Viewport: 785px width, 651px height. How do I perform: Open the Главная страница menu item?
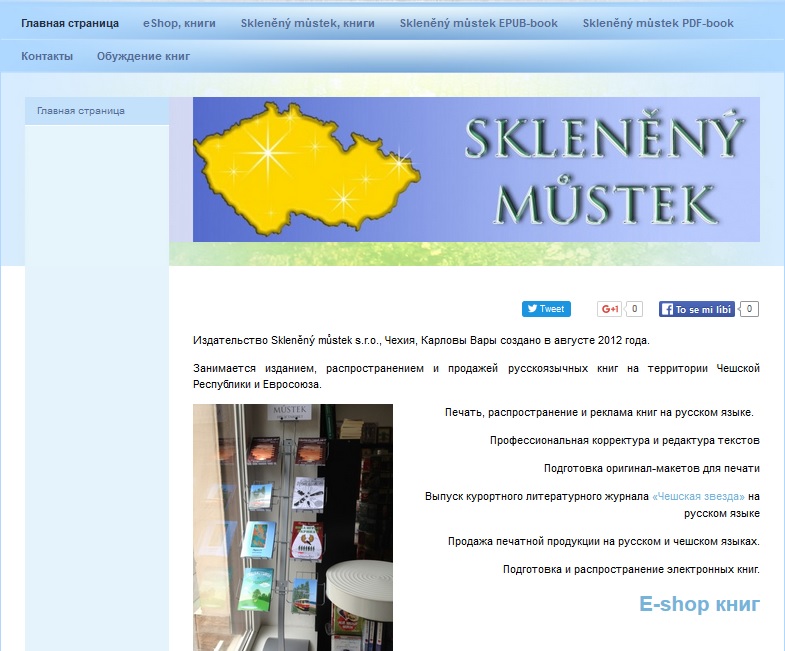tap(70, 24)
